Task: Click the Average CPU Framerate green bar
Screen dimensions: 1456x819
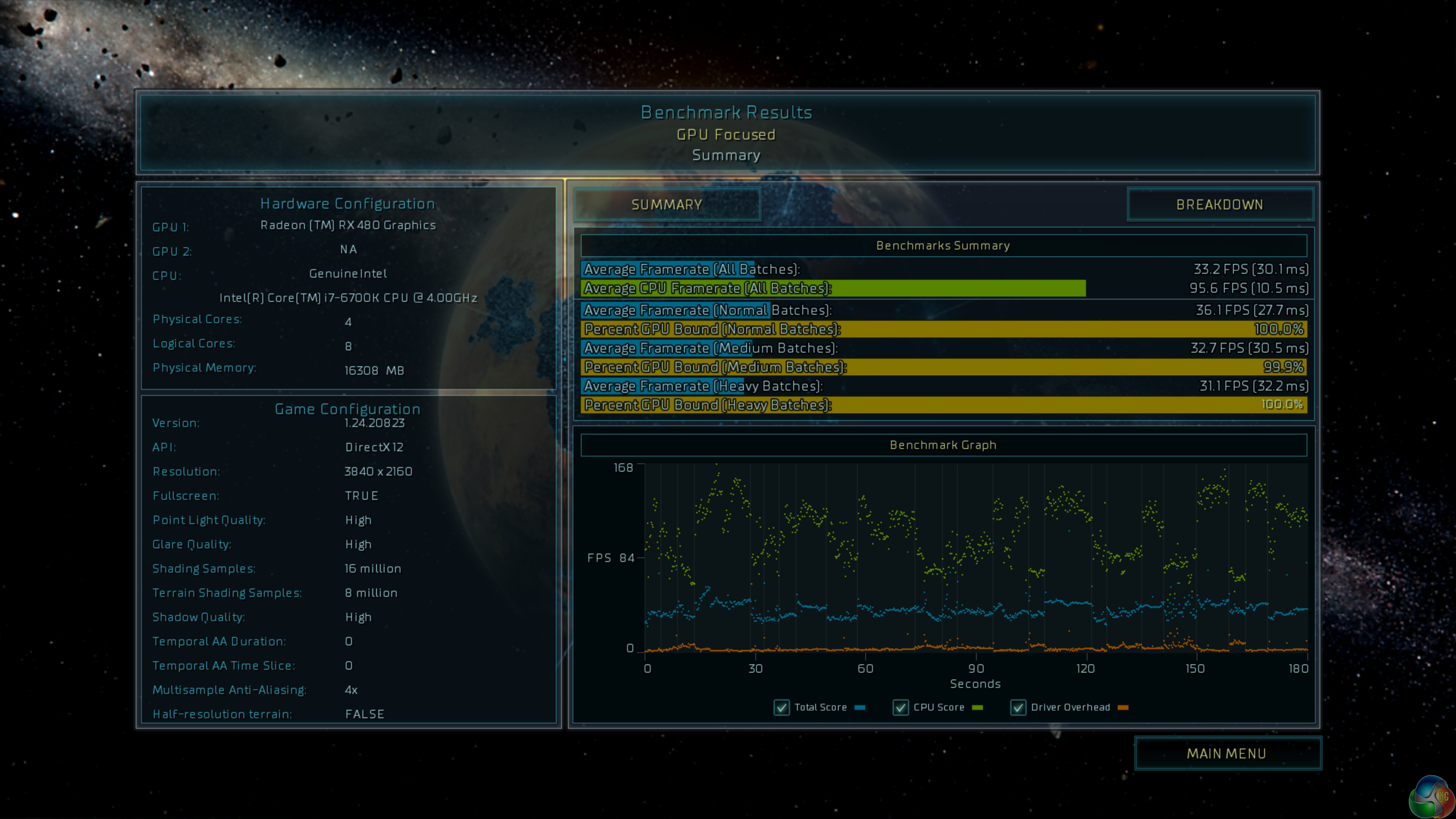Action: coord(833,288)
